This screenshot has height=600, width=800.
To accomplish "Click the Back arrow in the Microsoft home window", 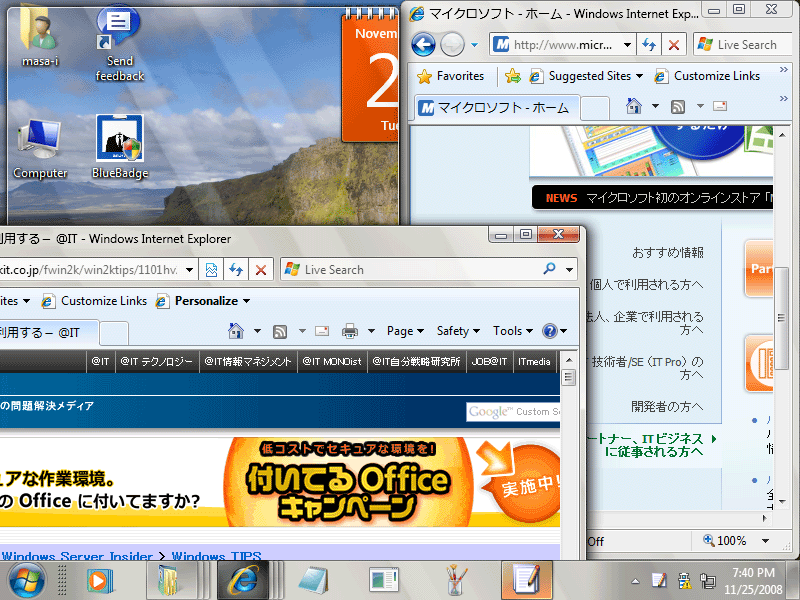I will pos(423,45).
